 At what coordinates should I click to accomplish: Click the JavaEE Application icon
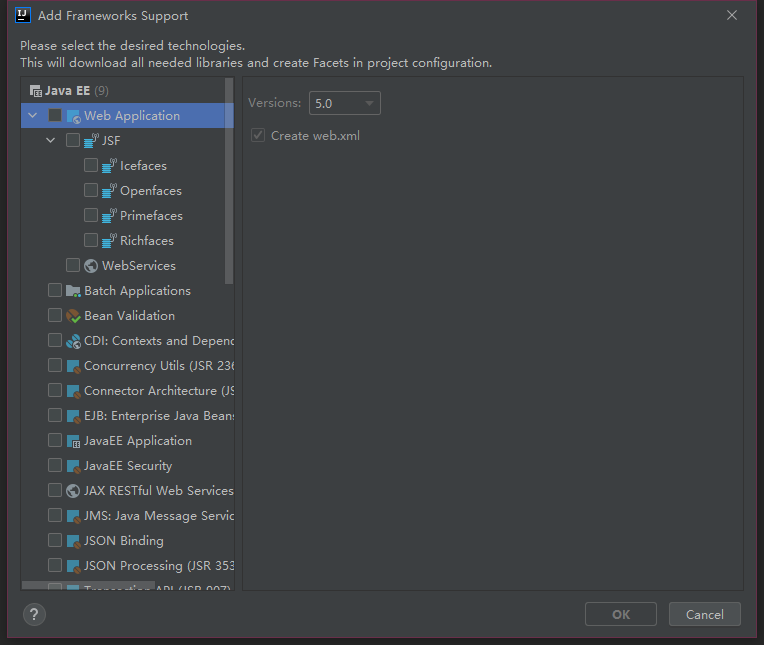(x=73, y=441)
